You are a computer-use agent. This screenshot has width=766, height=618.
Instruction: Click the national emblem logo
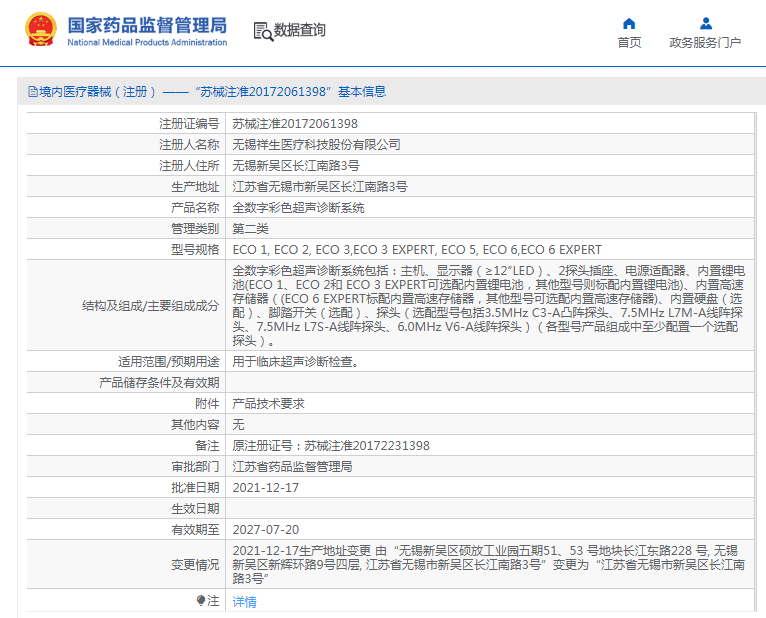click(41, 30)
